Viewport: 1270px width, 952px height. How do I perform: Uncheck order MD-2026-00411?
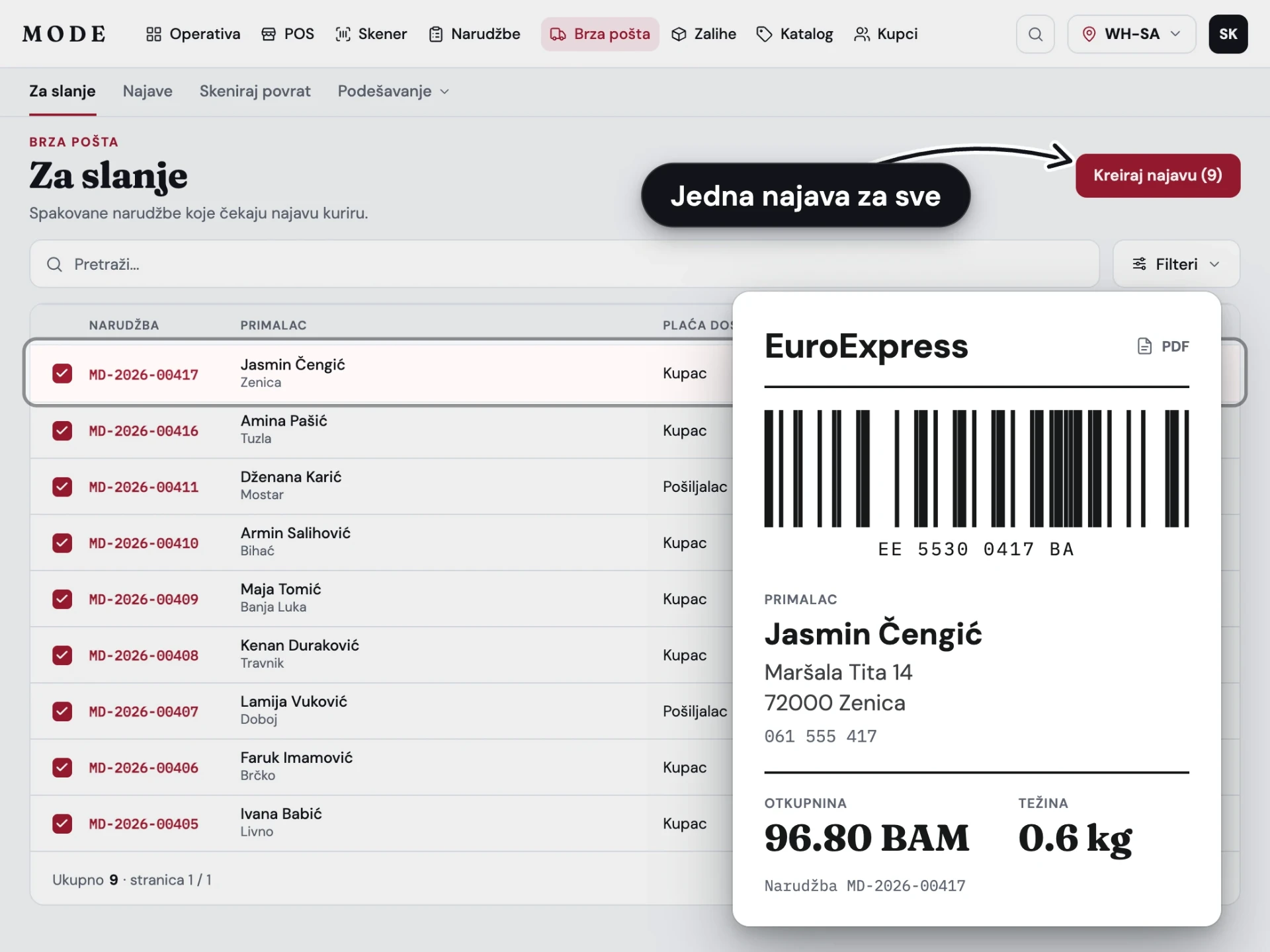pyautogui.click(x=62, y=487)
